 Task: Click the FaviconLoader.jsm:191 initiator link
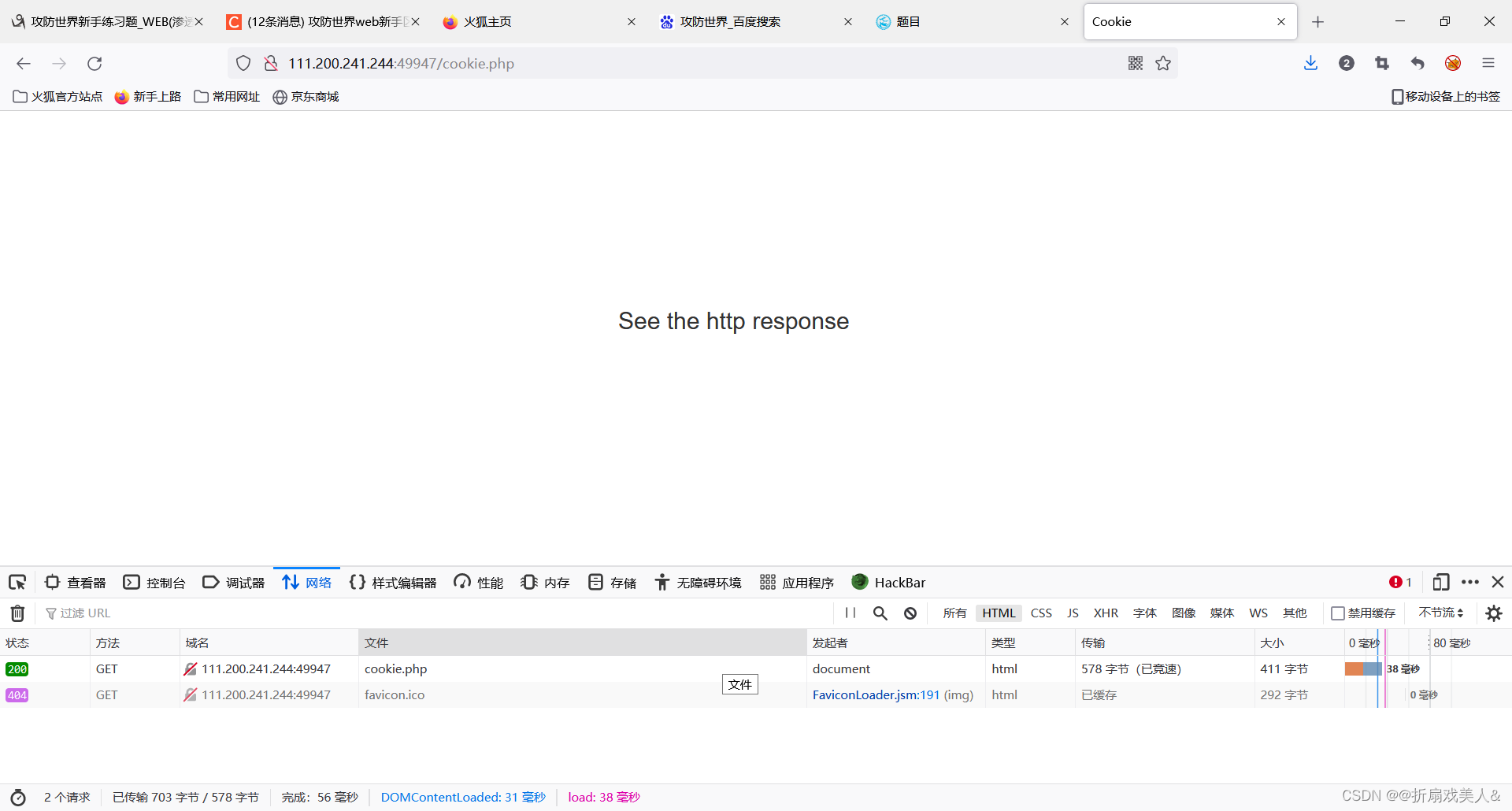click(x=876, y=695)
